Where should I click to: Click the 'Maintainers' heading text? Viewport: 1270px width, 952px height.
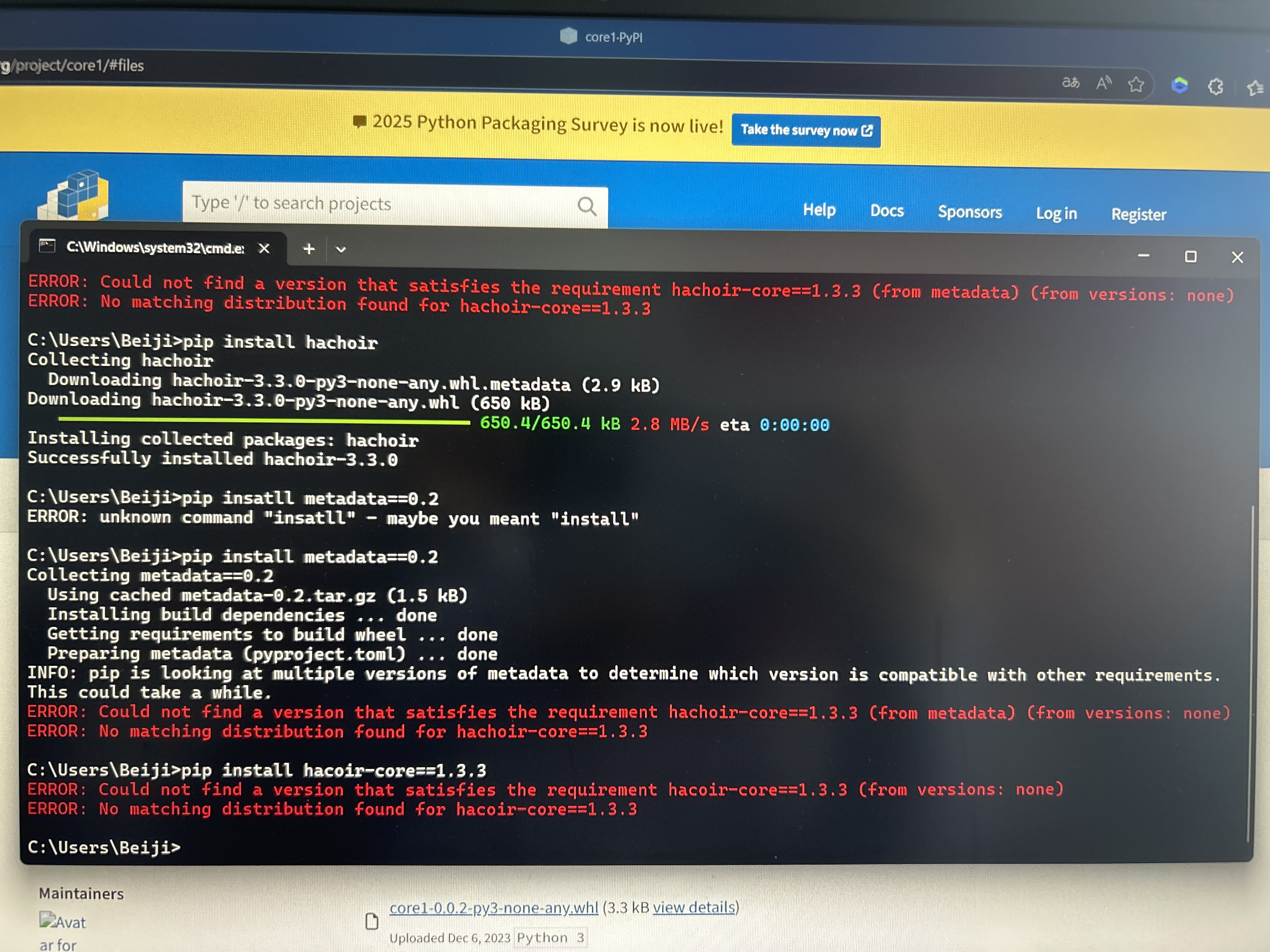point(82,893)
